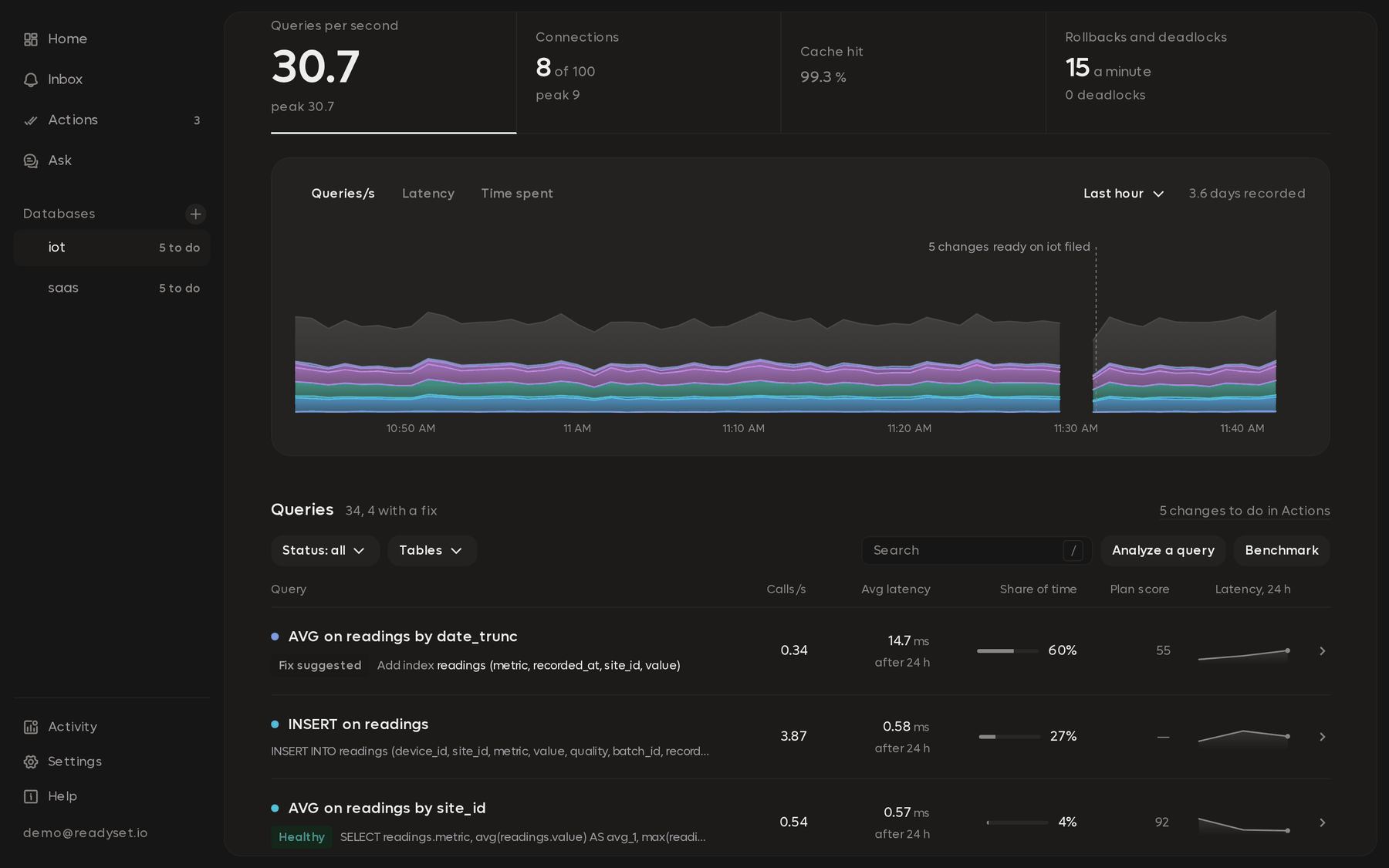Click the Ask chat bubble icon
This screenshot has height=868, width=1389.
(x=31, y=160)
